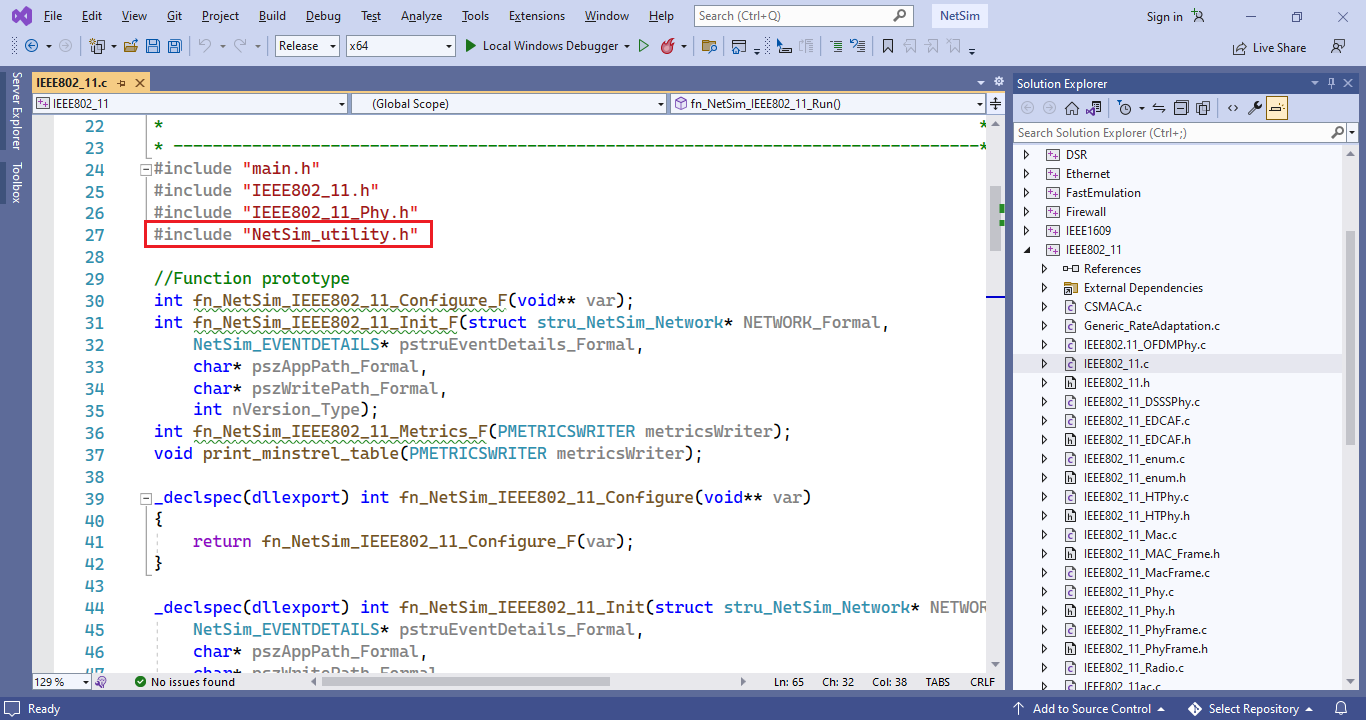Open the Server Explorer side tab

pyautogui.click(x=15, y=111)
